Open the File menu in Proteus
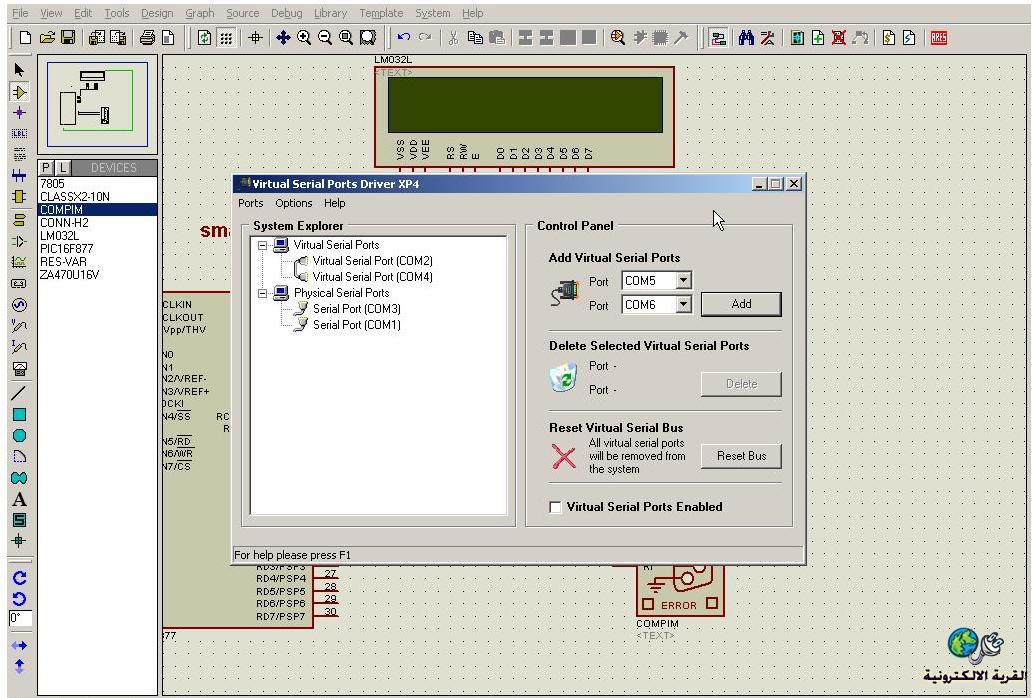1033x698 pixels. point(20,13)
